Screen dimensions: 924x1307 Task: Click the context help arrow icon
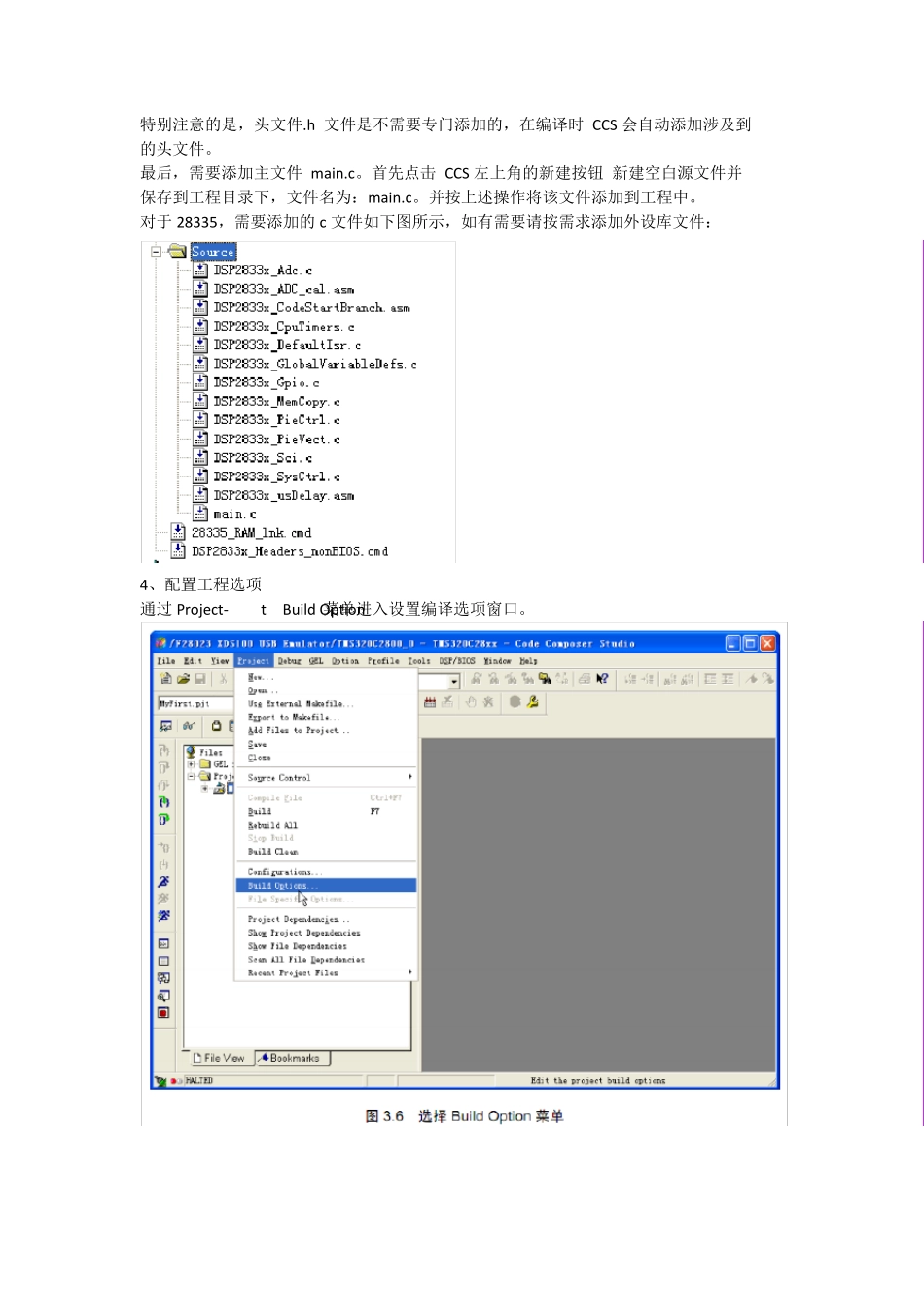(602, 679)
